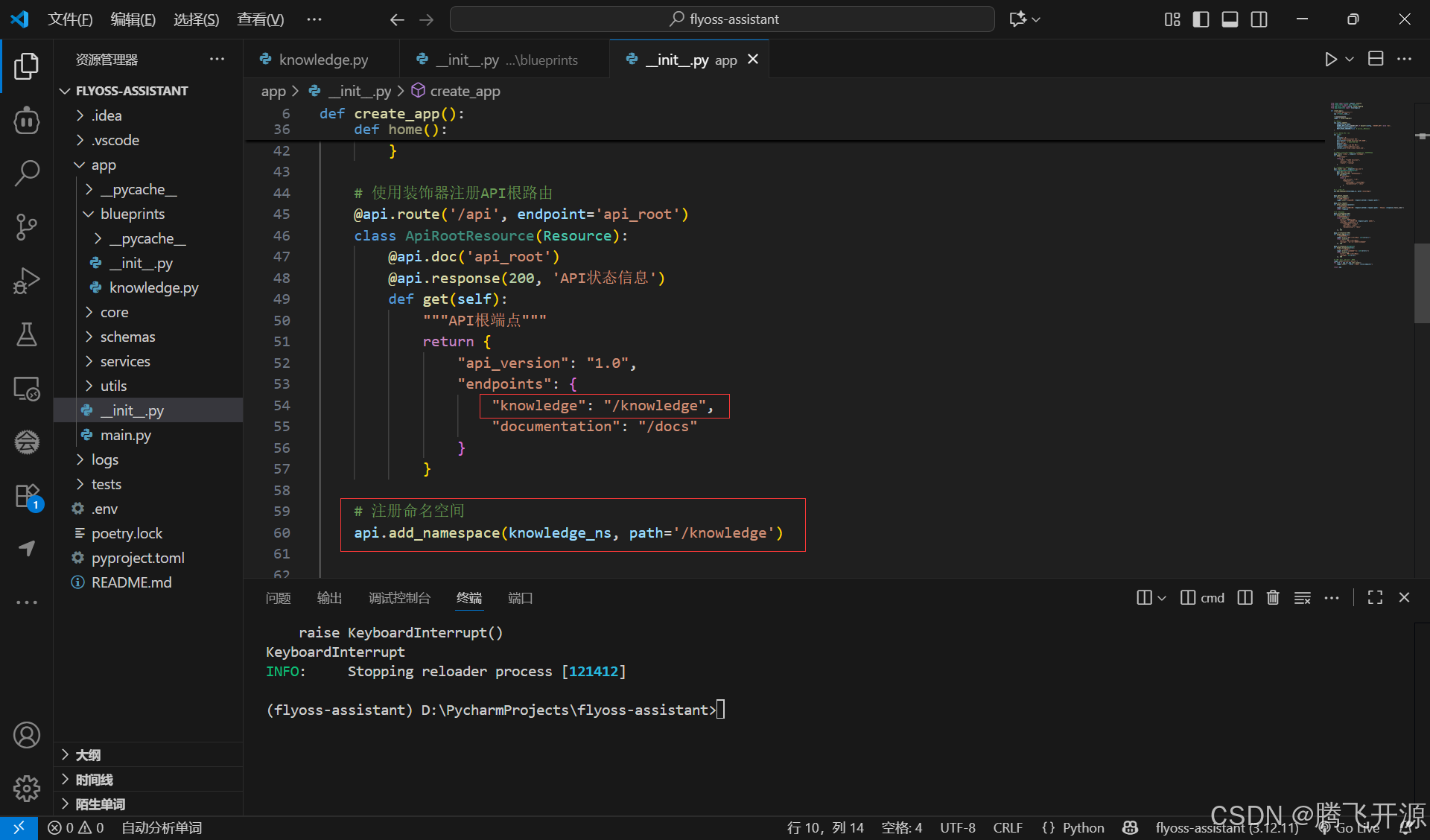Collapse the blueprints folder
Screen dimensions: 1430x840
coord(133,214)
